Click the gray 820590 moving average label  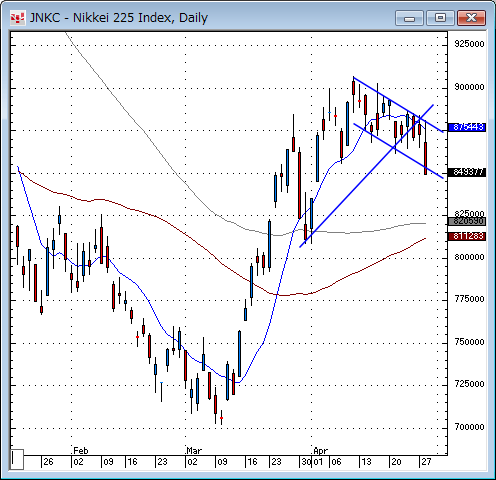pyautogui.click(x=468, y=221)
